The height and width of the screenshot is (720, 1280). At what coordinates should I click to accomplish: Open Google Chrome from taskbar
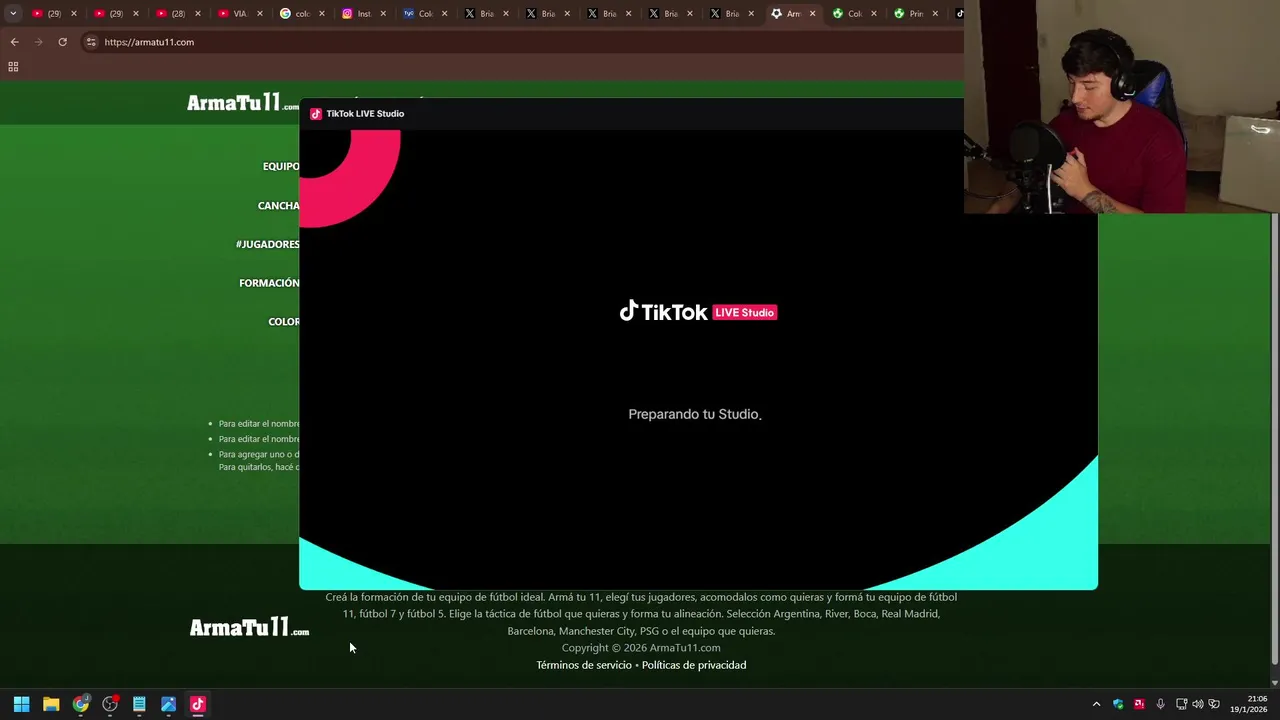(81, 704)
